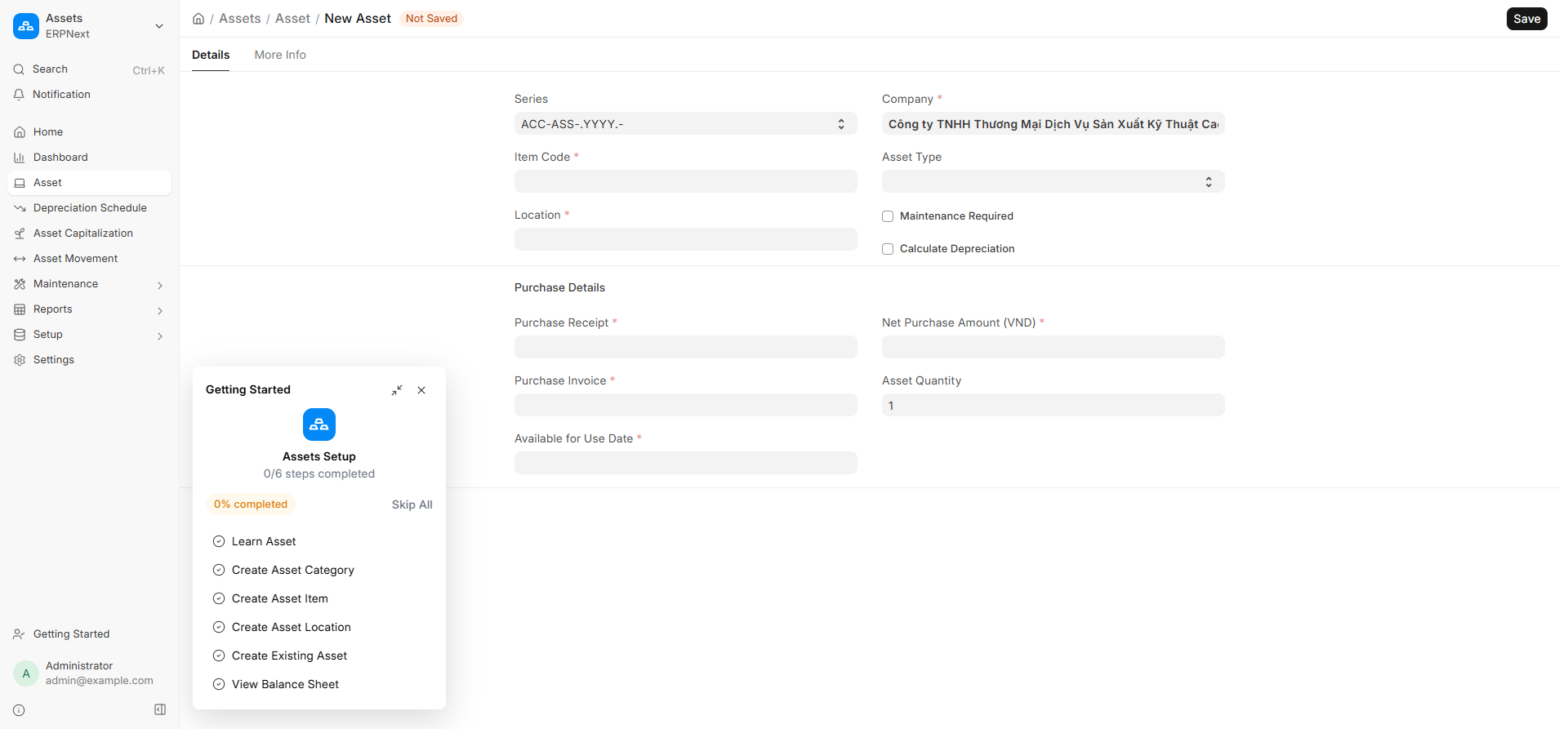Open the Asset Type dropdown

tap(1053, 181)
